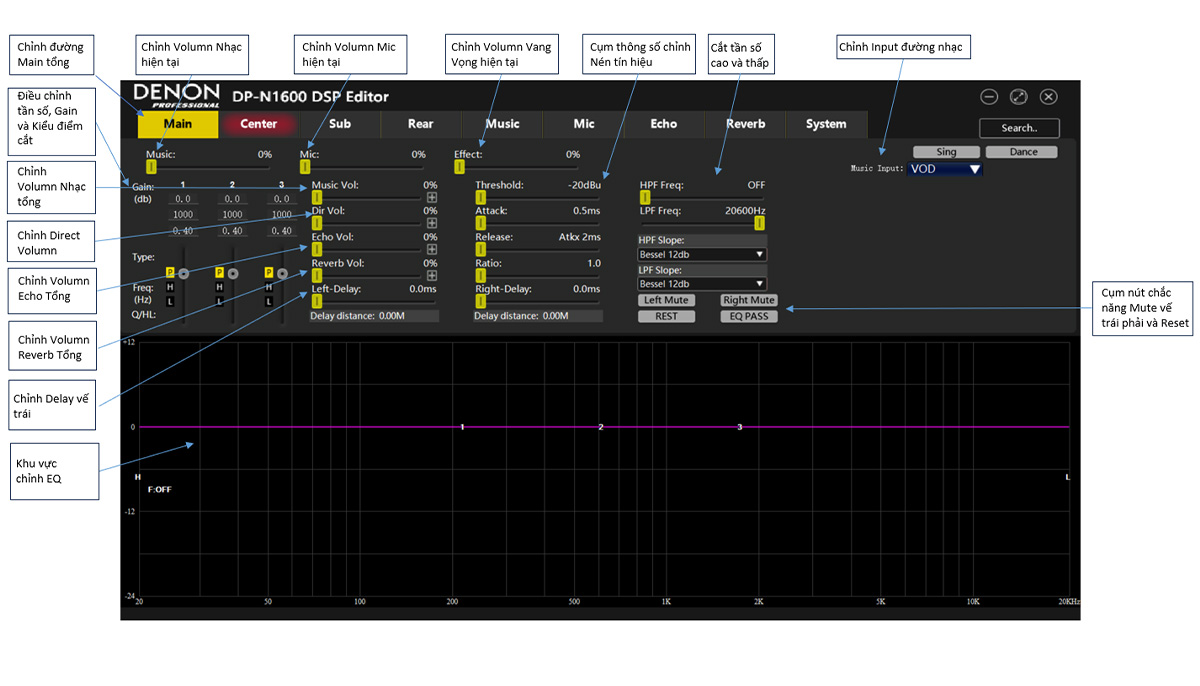Click the Left-Delay slider handle
1200x686 pixels.
317,301
